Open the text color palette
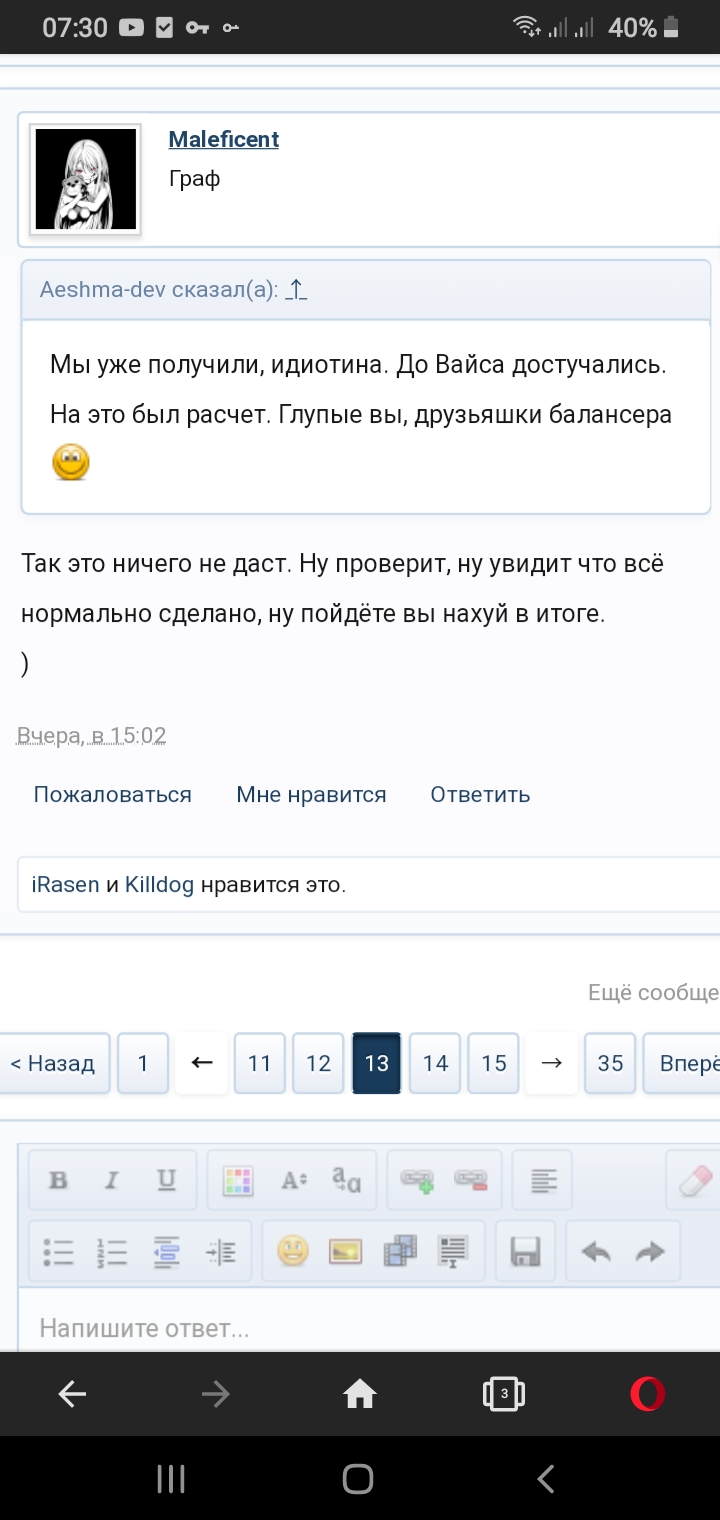This screenshot has width=720, height=1520. point(238,1180)
